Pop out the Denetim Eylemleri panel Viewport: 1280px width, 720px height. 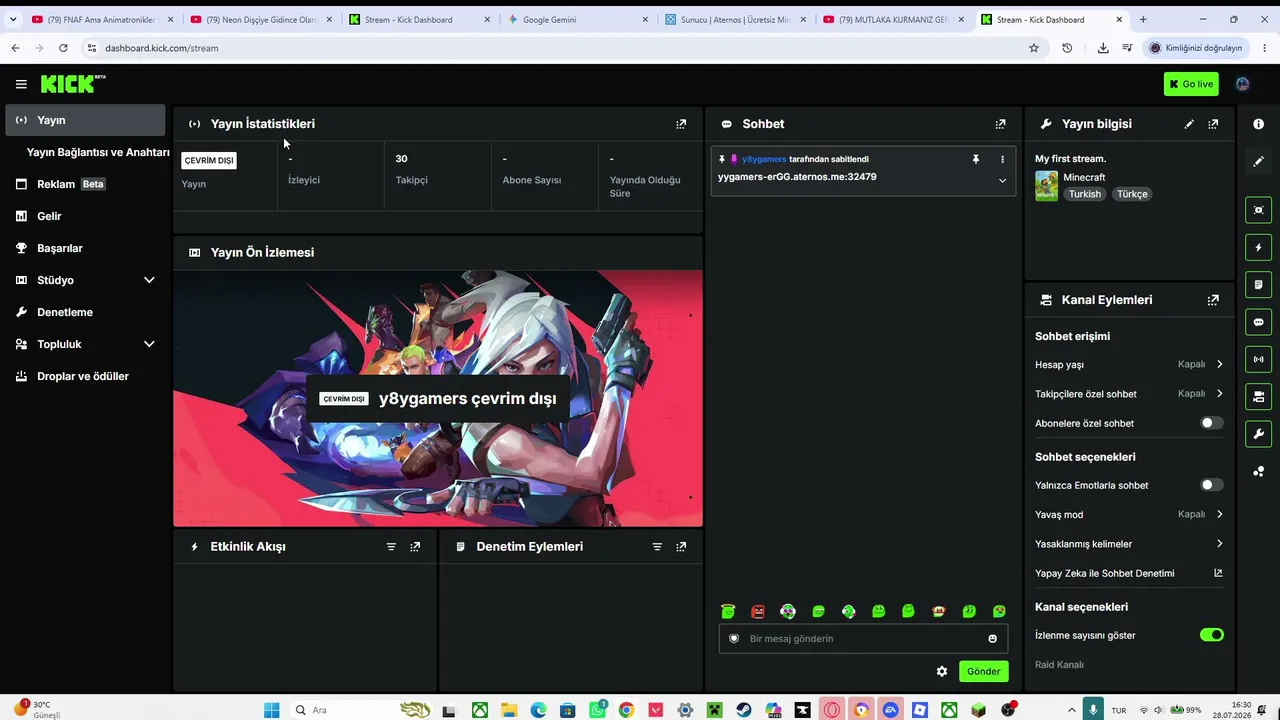pos(681,547)
